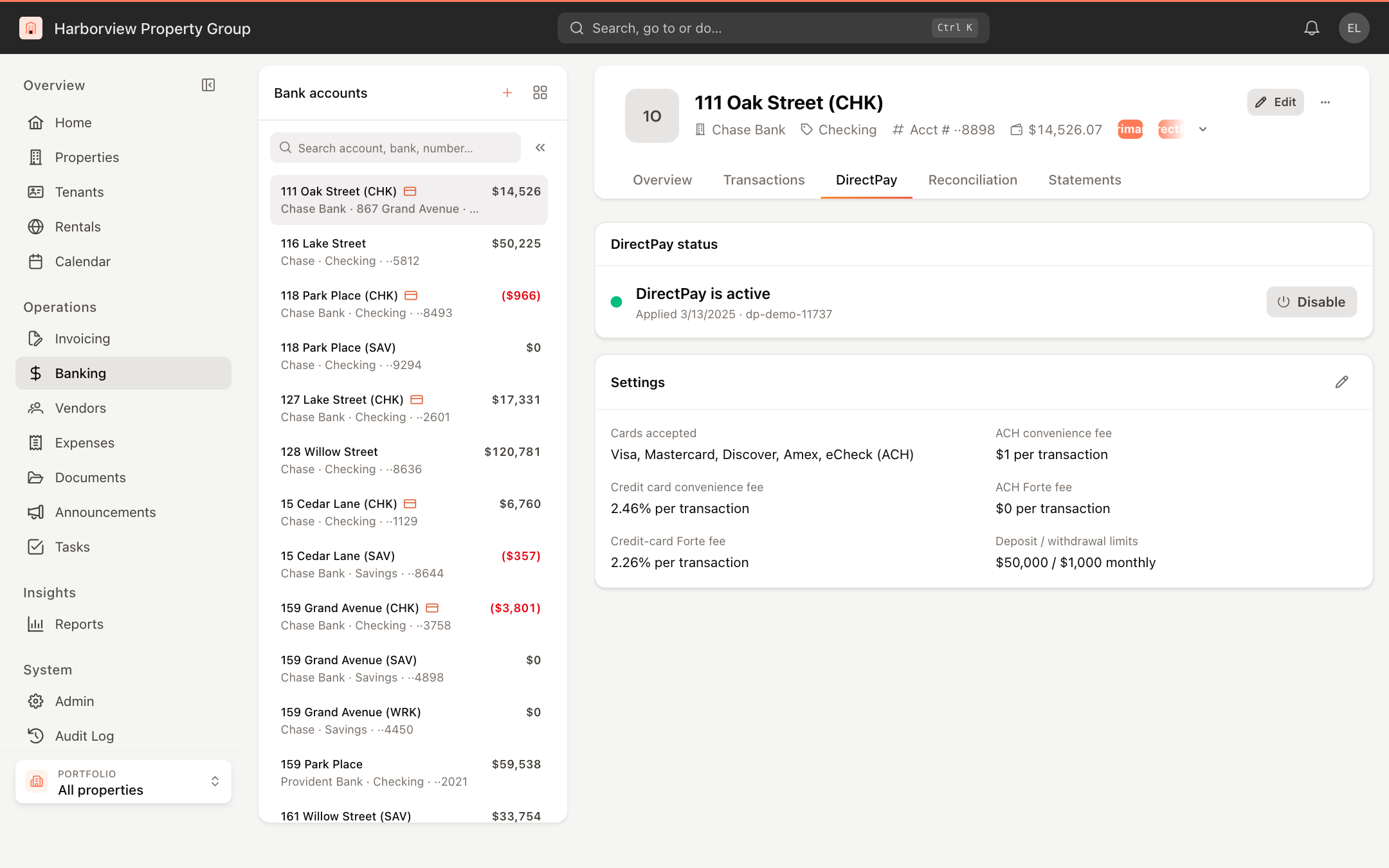The height and width of the screenshot is (868, 1389).
Task: Edit DirectPay settings with the pencil icon
Action: click(x=1341, y=382)
